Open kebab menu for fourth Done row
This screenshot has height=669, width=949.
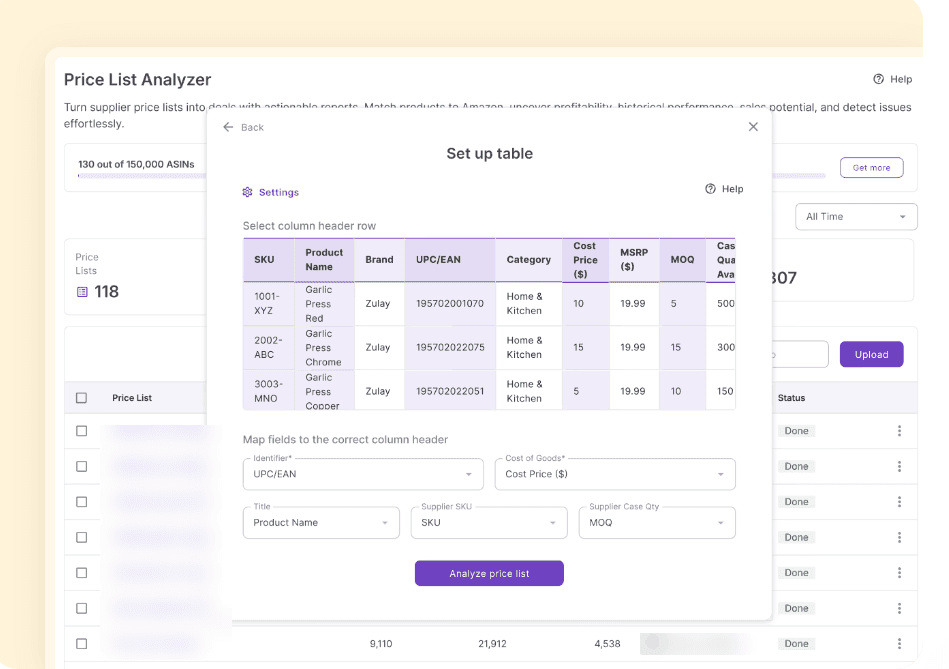coord(899,537)
